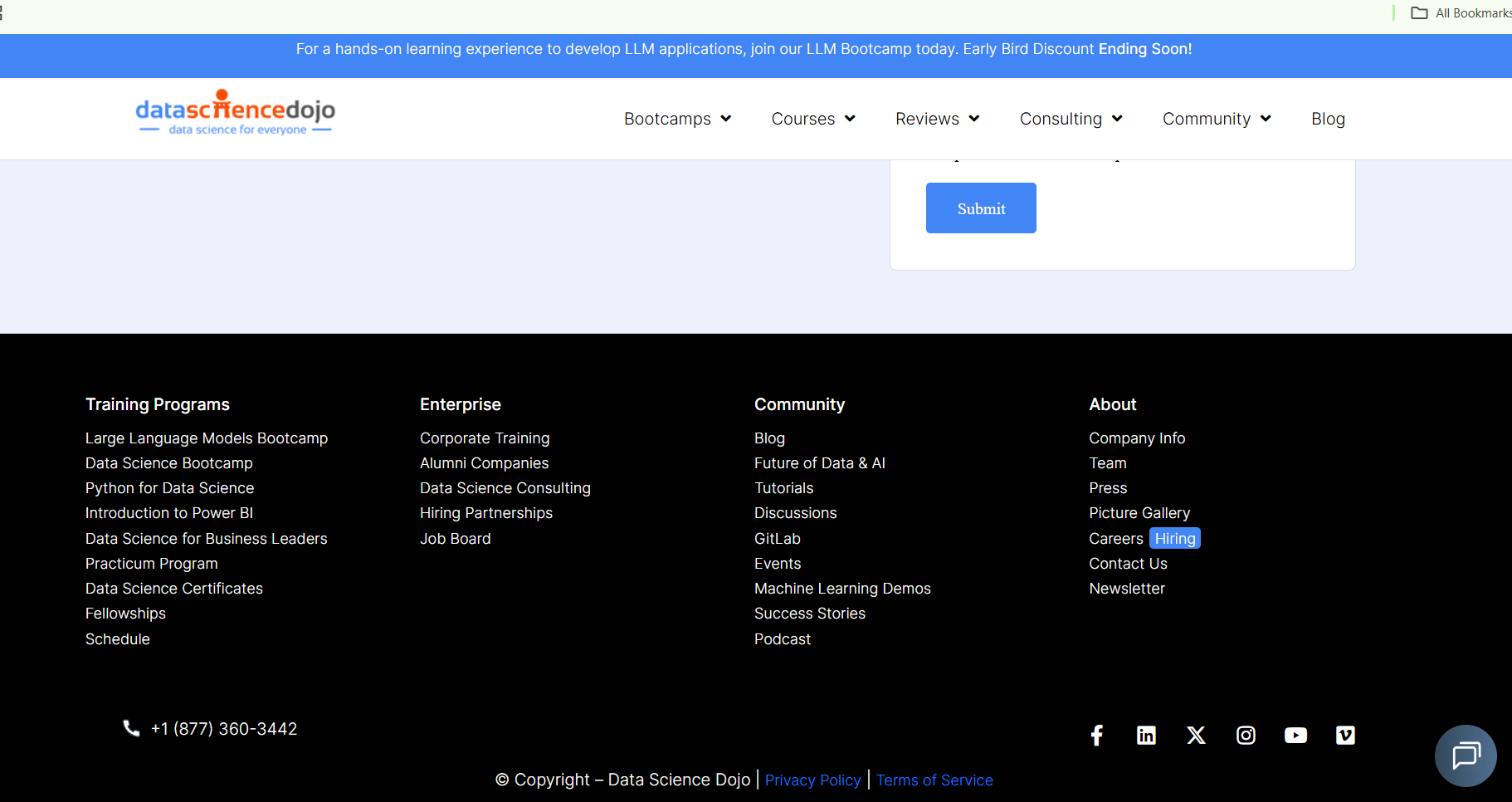Image resolution: width=1512 pixels, height=802 pixels.
Task: Open the Facebook social icon
Action: [1096, 736]
